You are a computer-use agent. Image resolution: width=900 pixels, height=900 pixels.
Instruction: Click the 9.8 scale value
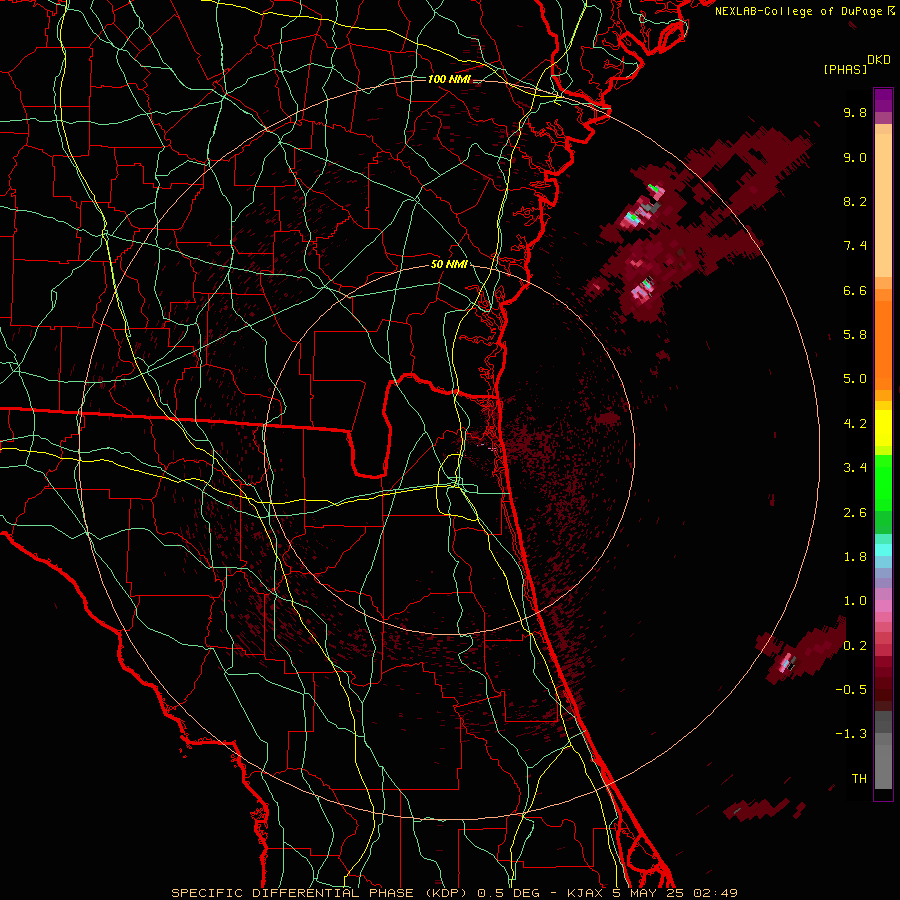(855, 112)
